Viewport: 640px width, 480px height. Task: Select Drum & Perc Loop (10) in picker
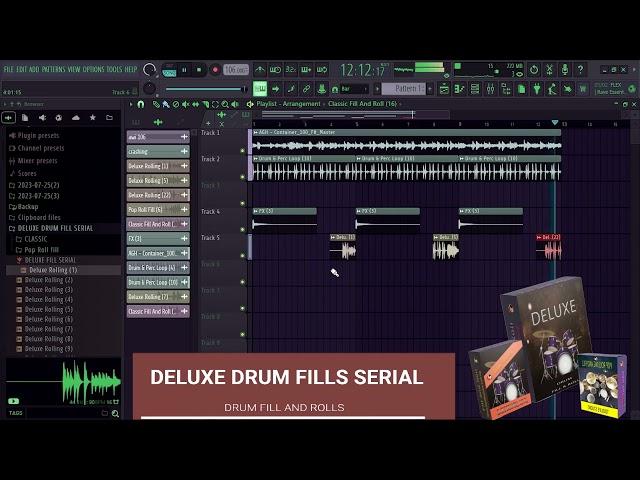point(158,282)
